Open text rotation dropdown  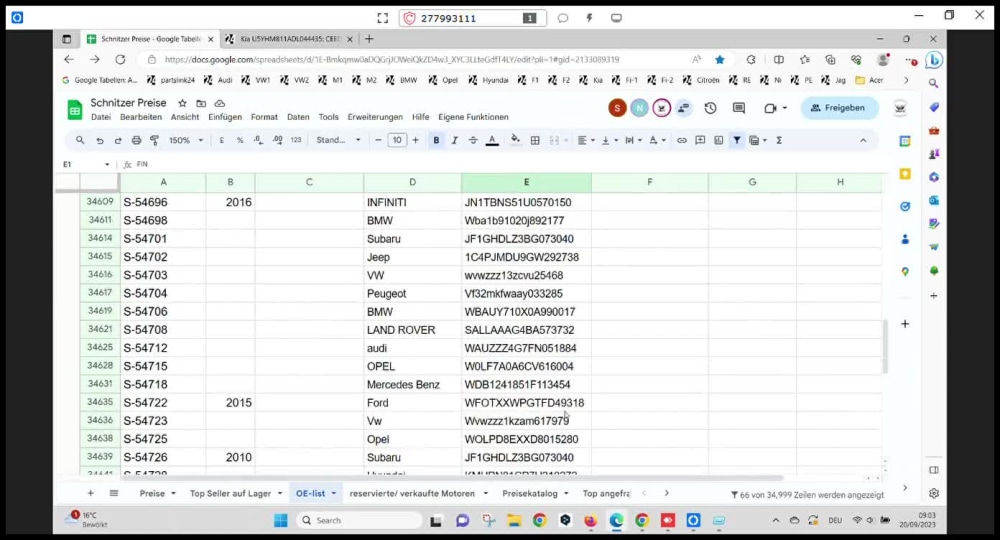(x=657, y=140)
